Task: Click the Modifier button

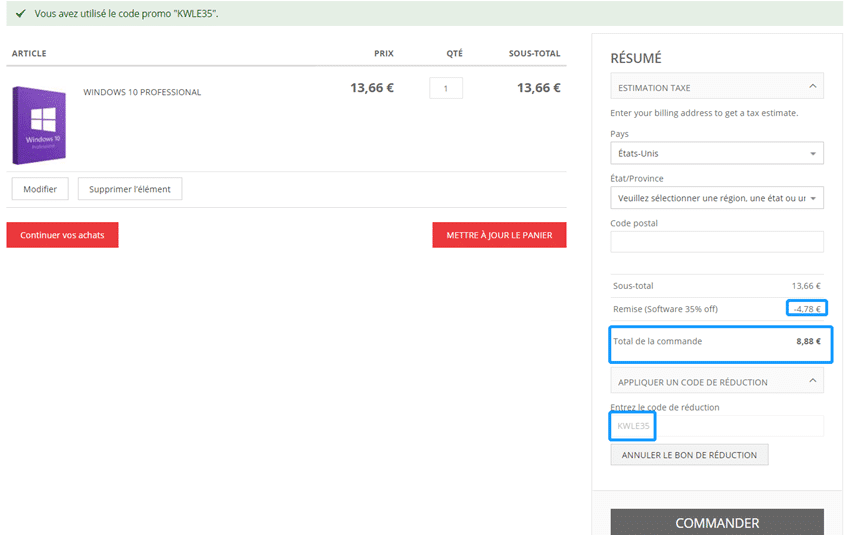Action: coord(40,189)
